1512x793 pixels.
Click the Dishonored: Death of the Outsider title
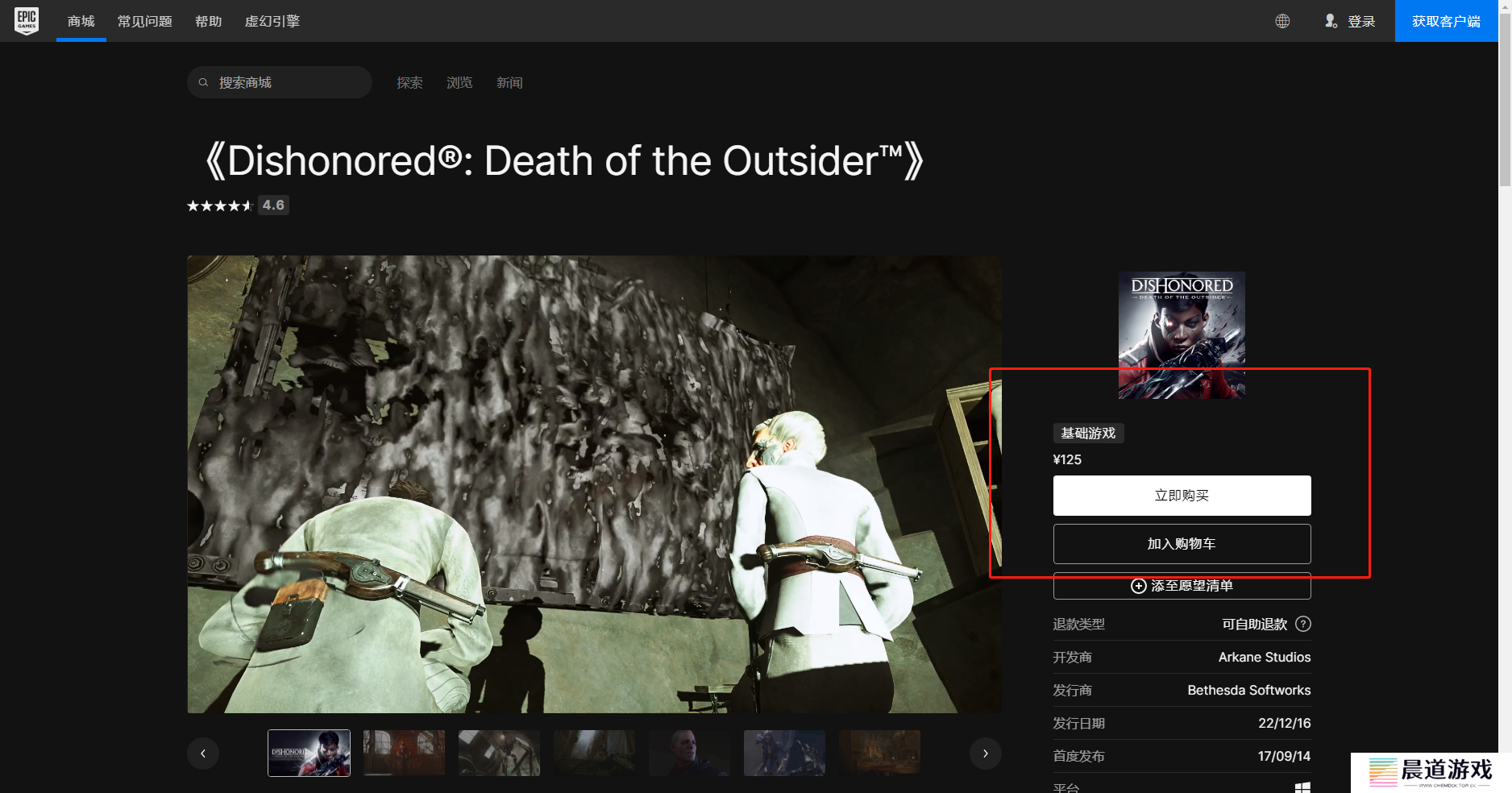coord(563,160)
